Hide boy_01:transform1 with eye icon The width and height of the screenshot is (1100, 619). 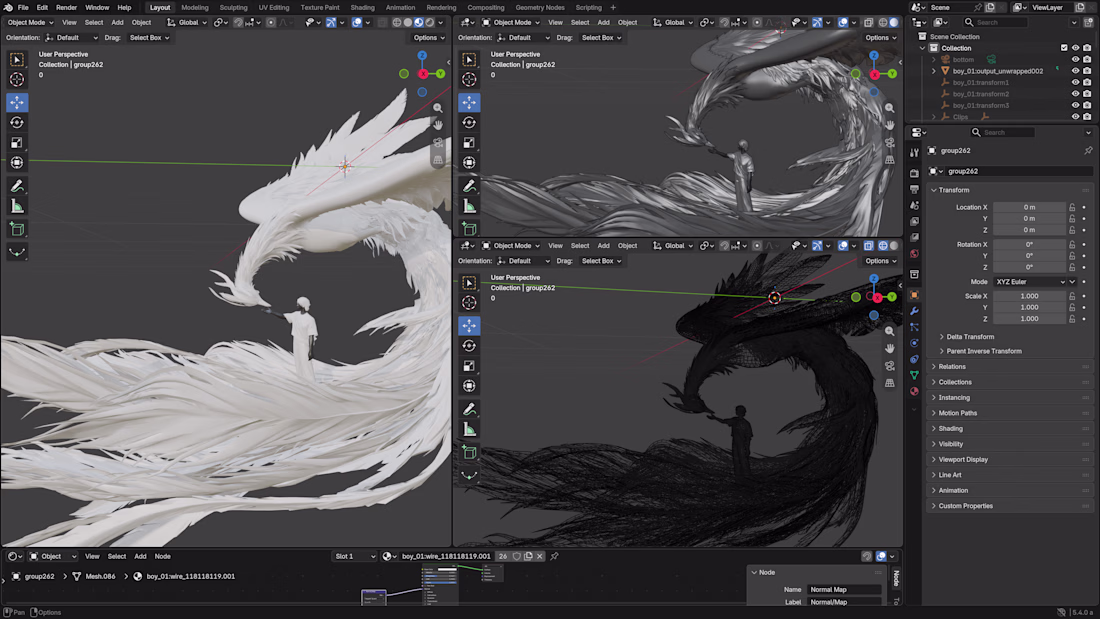click(1075, 83)
